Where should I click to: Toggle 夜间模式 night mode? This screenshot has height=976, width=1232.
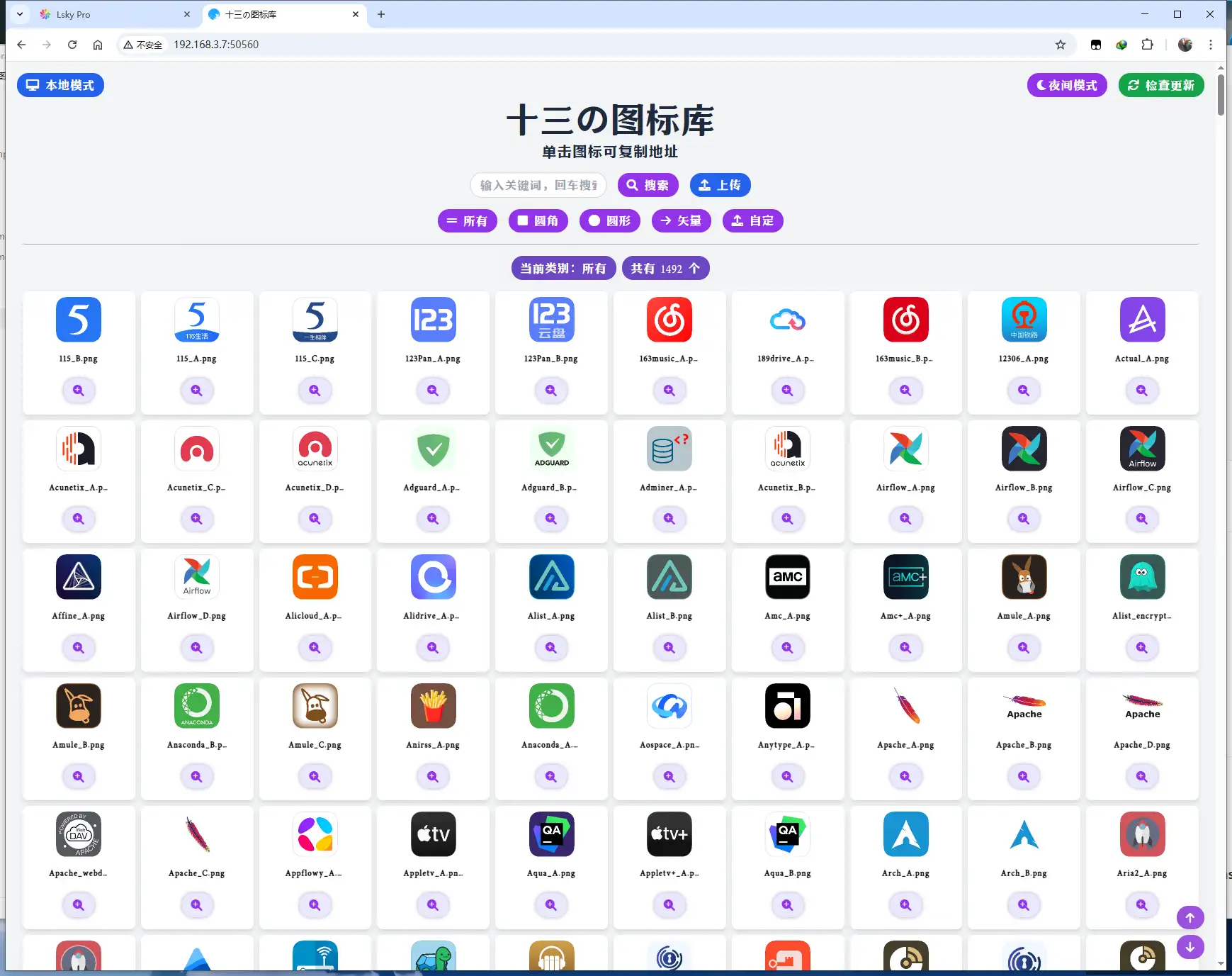click(x=1066, y=85)
